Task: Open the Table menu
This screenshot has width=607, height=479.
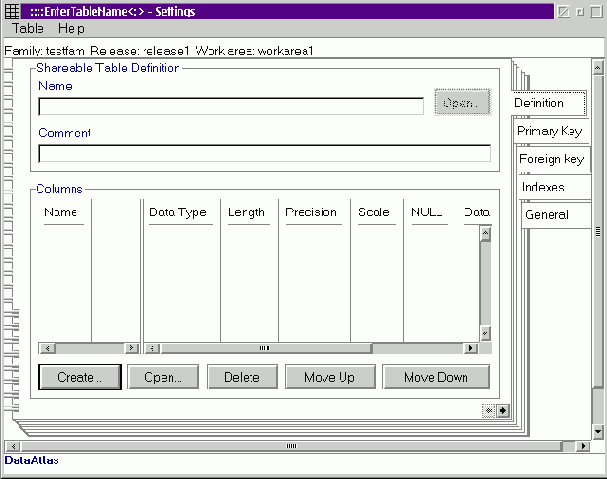Action: pyautogui.click(x=28, y=29)
